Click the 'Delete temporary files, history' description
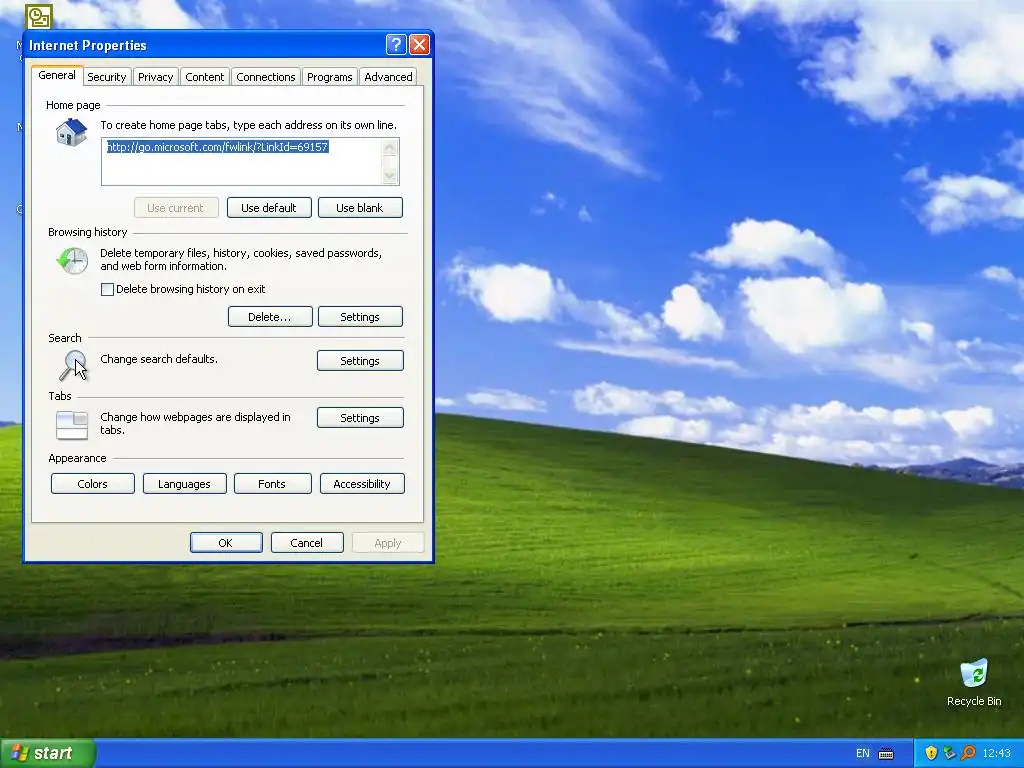Image resolution: width=1024 pixels, height=768 pixels. tap(241, 259)
